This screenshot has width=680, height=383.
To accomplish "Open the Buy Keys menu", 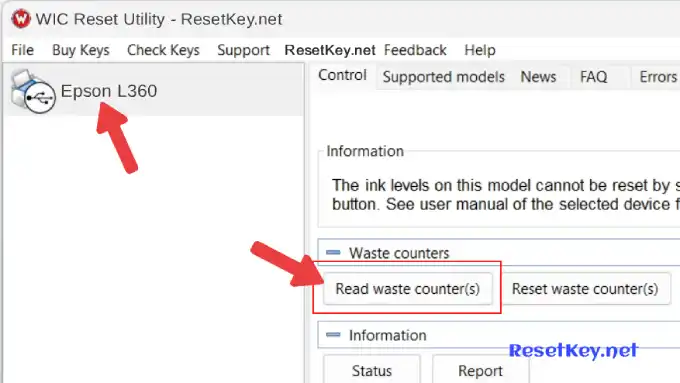I will coord(81,50).
